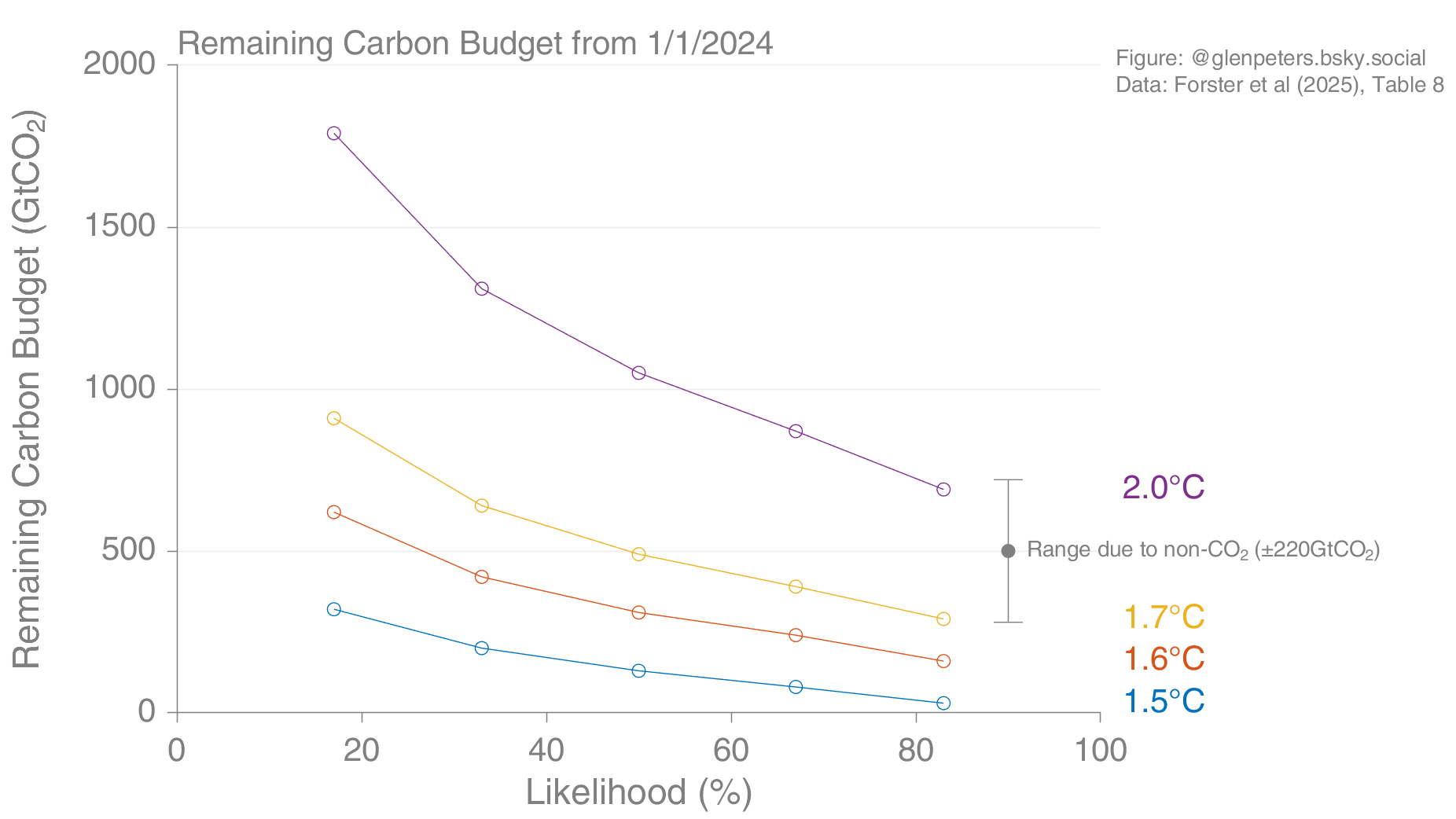Select the 1.5°C series label

pyautogui.click(x=1164, y=701)
